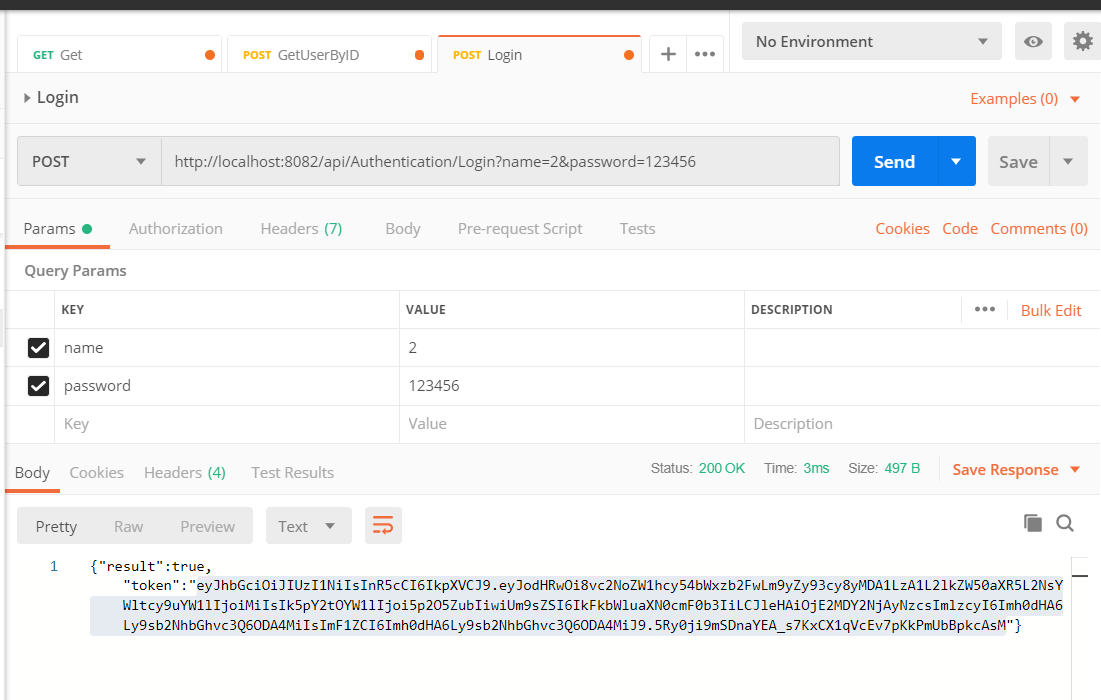1101x700 pixels.
Task: Close unsaved dot on GetUserByID tab
Action: [x=419, y=55]
